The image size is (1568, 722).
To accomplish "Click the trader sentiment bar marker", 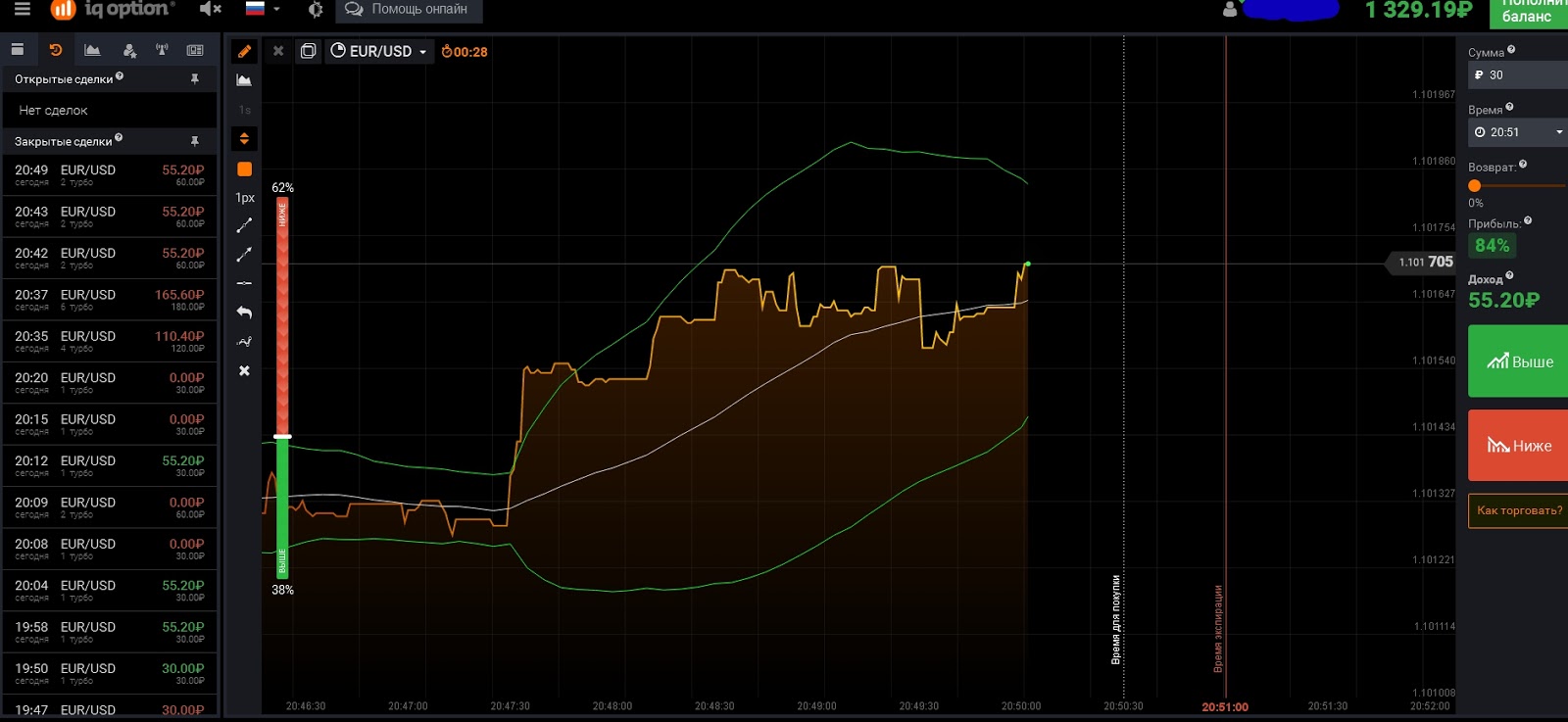I will [282, 436].
